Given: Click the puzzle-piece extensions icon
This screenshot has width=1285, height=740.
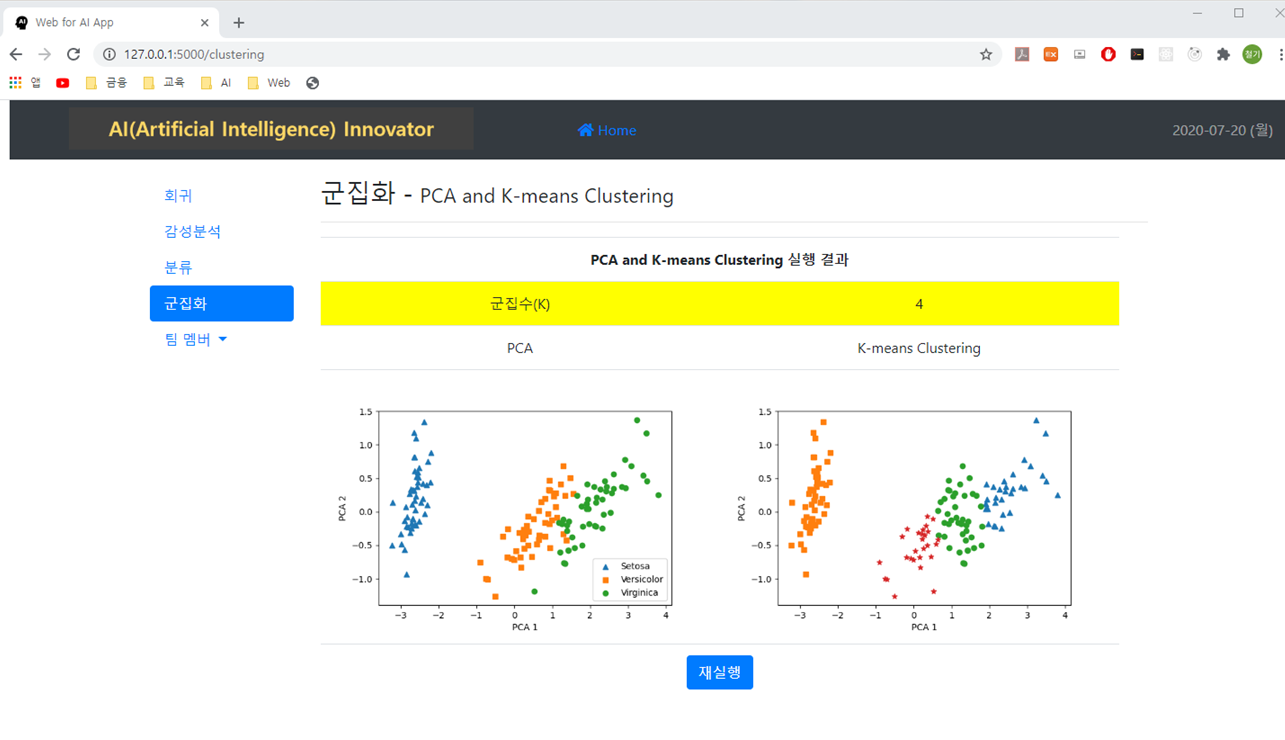Looking at the screenshot, I should (1223, 54).
